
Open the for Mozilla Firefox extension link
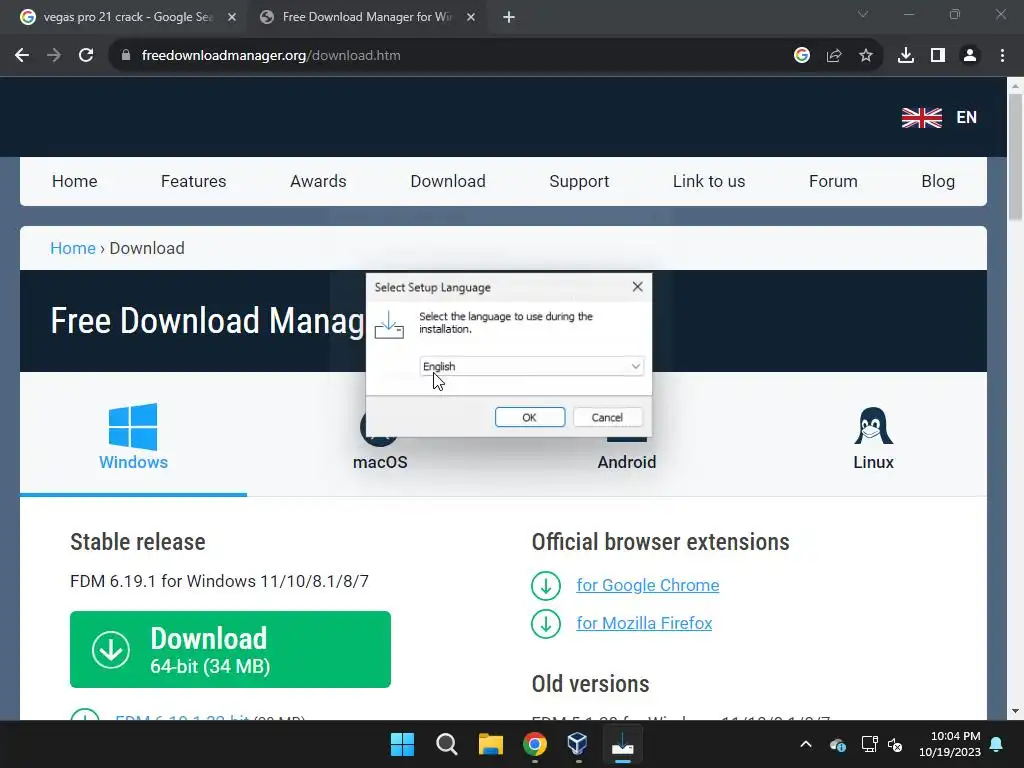(644, 623)
